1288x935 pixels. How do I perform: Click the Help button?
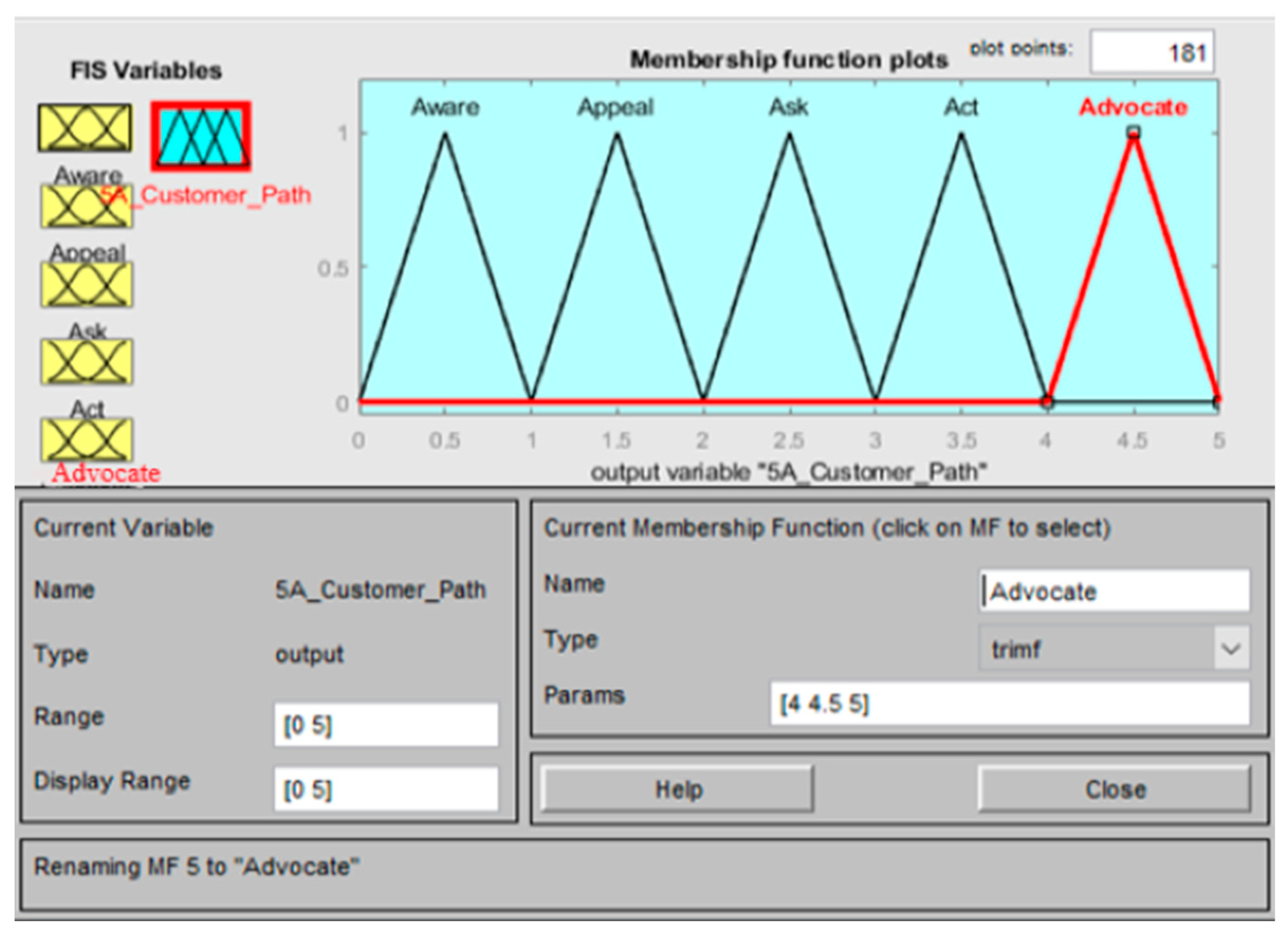[677, 789]
